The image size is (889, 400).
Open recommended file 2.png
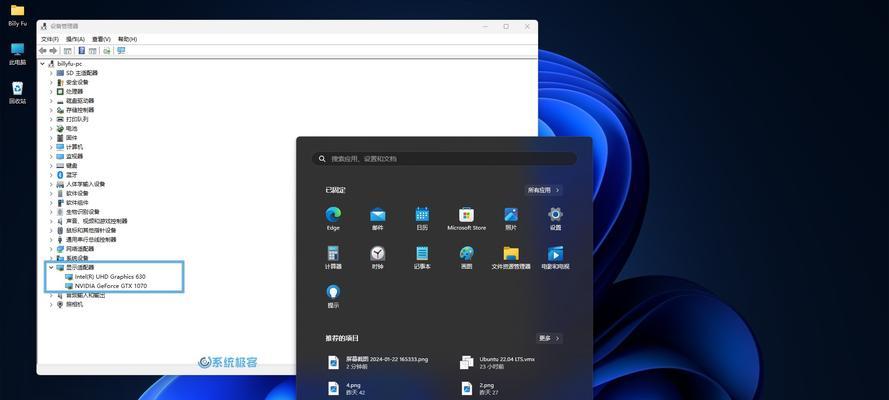[480, 389]
